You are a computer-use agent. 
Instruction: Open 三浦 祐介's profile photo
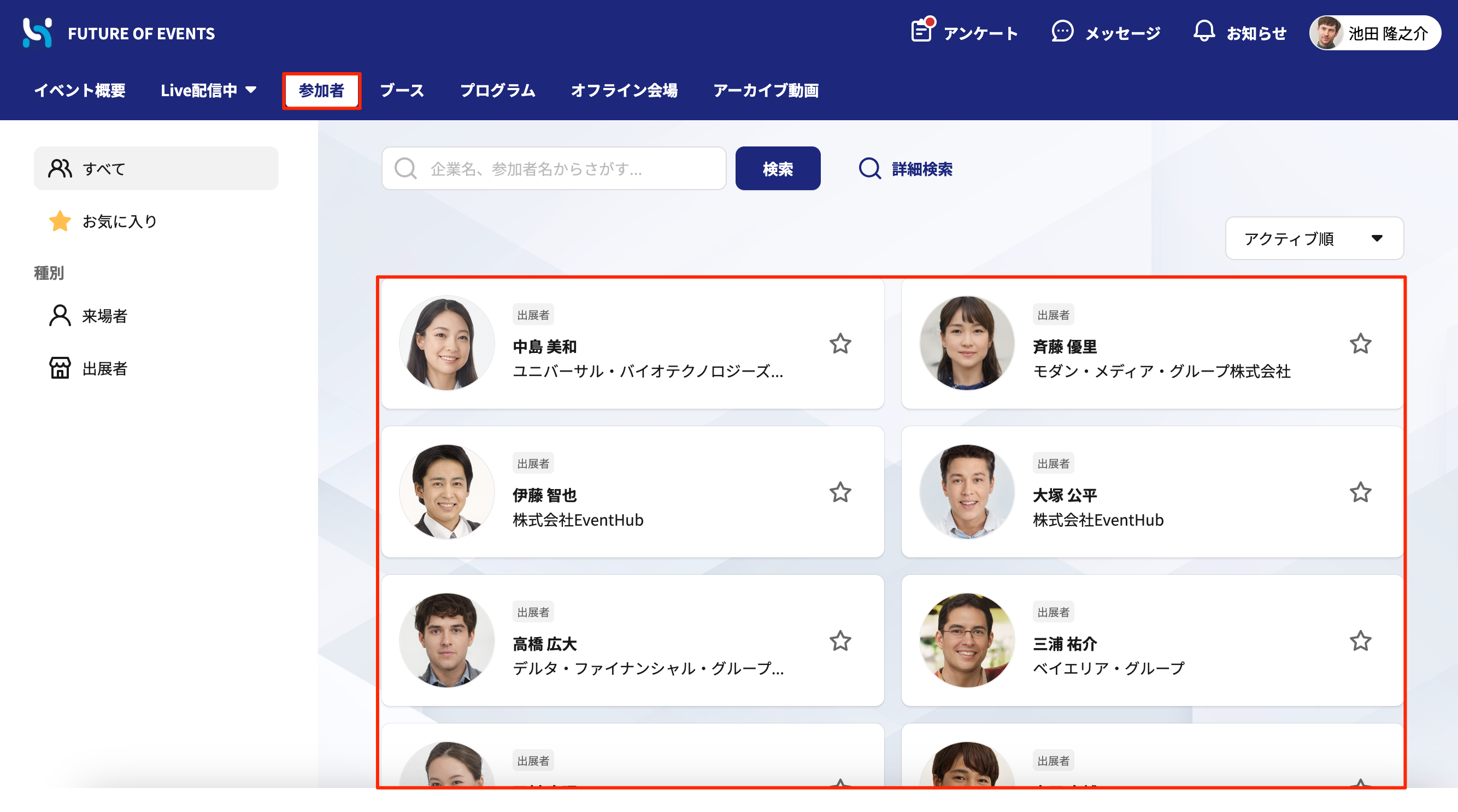[967, 641]
